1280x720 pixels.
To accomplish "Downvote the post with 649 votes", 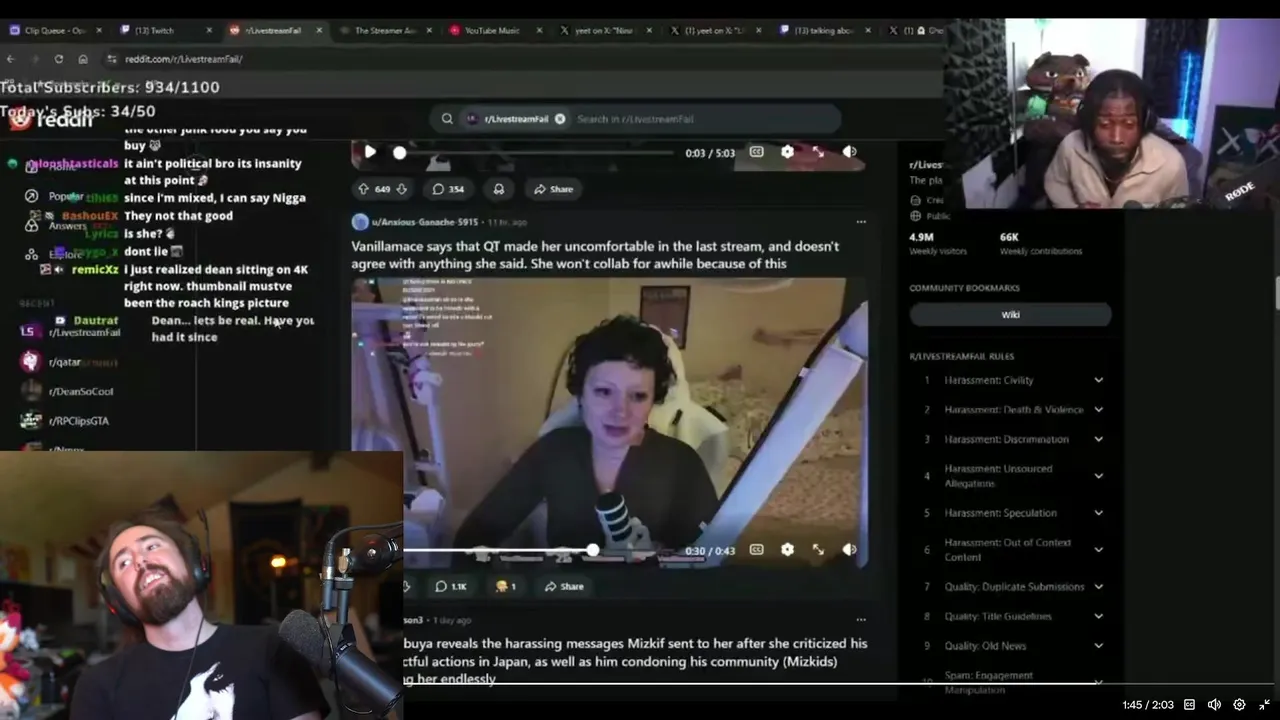I will point(401,189).
